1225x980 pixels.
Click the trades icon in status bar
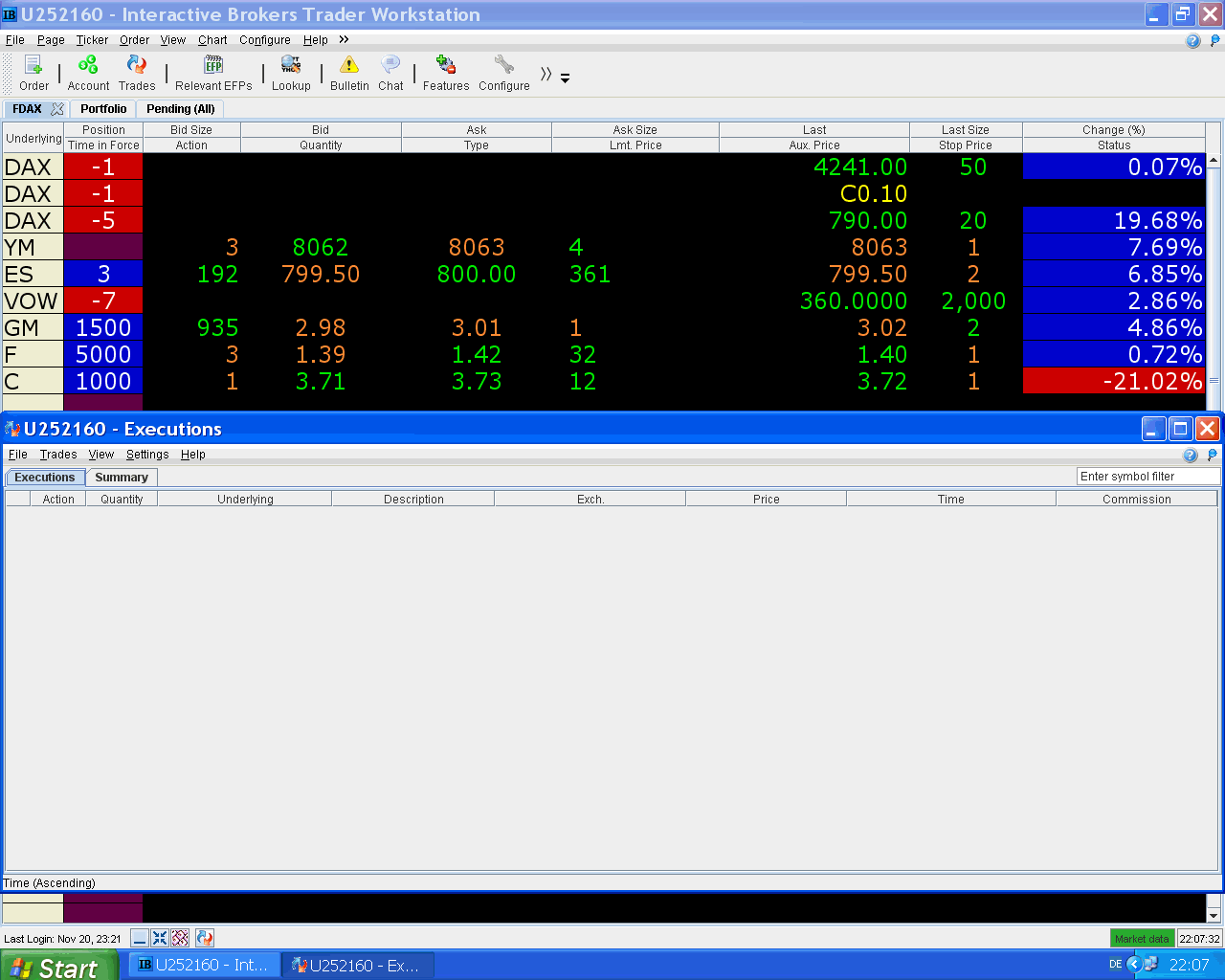pos(204,938)
